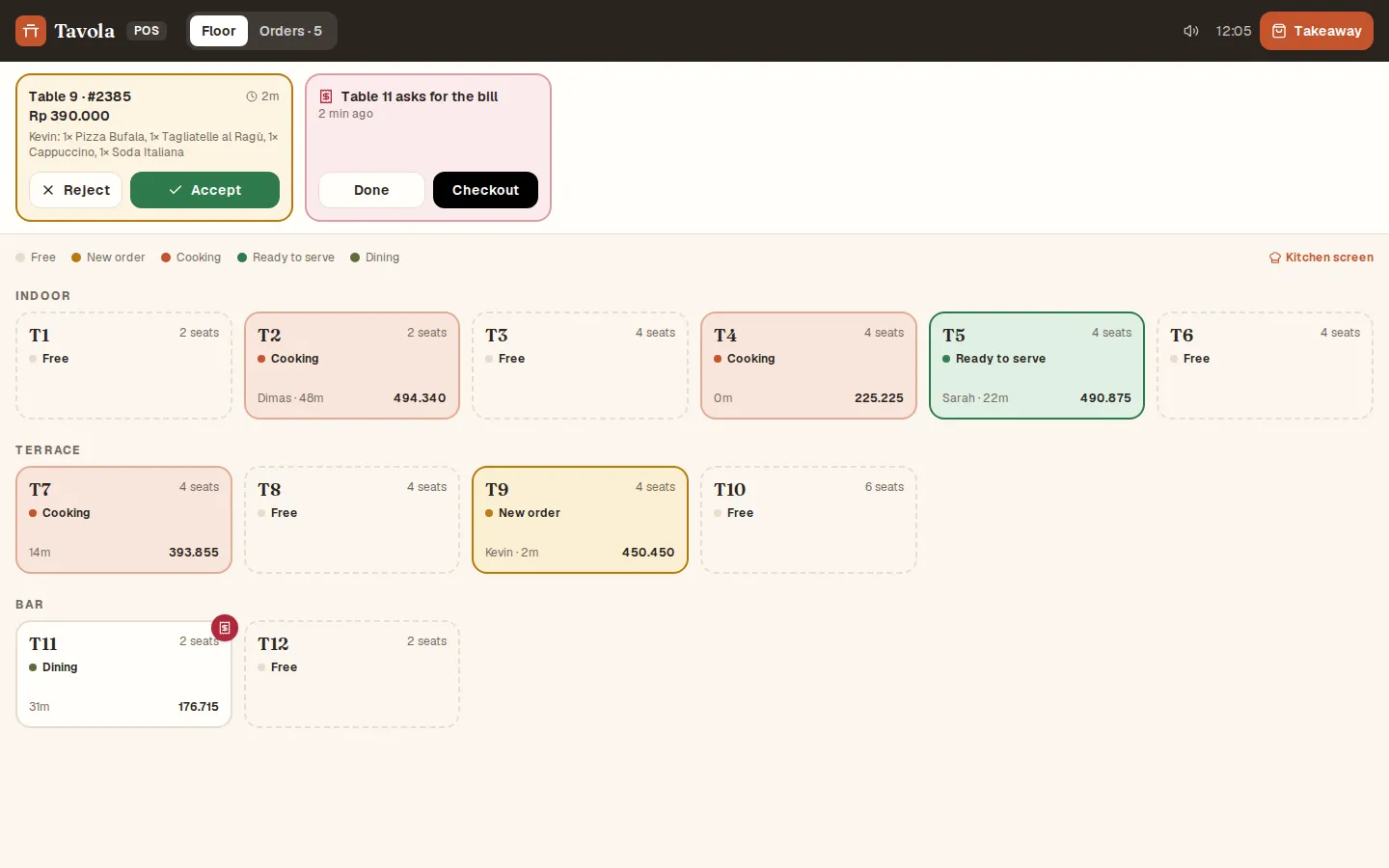Open table T4 card
Image resolution: width=1389 pixels, height=868 pixels.
808,366
